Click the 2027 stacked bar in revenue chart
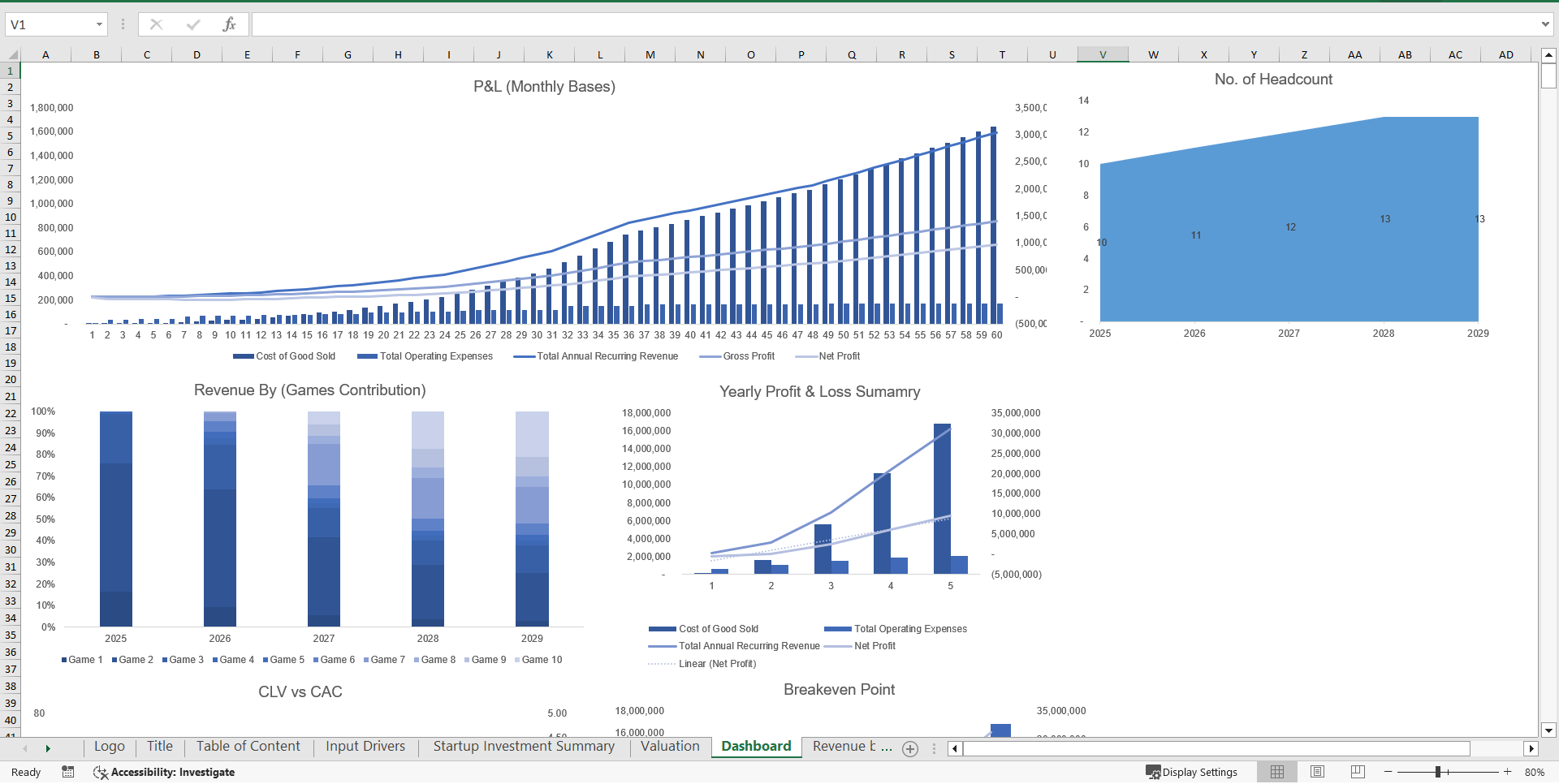 click(x=324, y=519)
